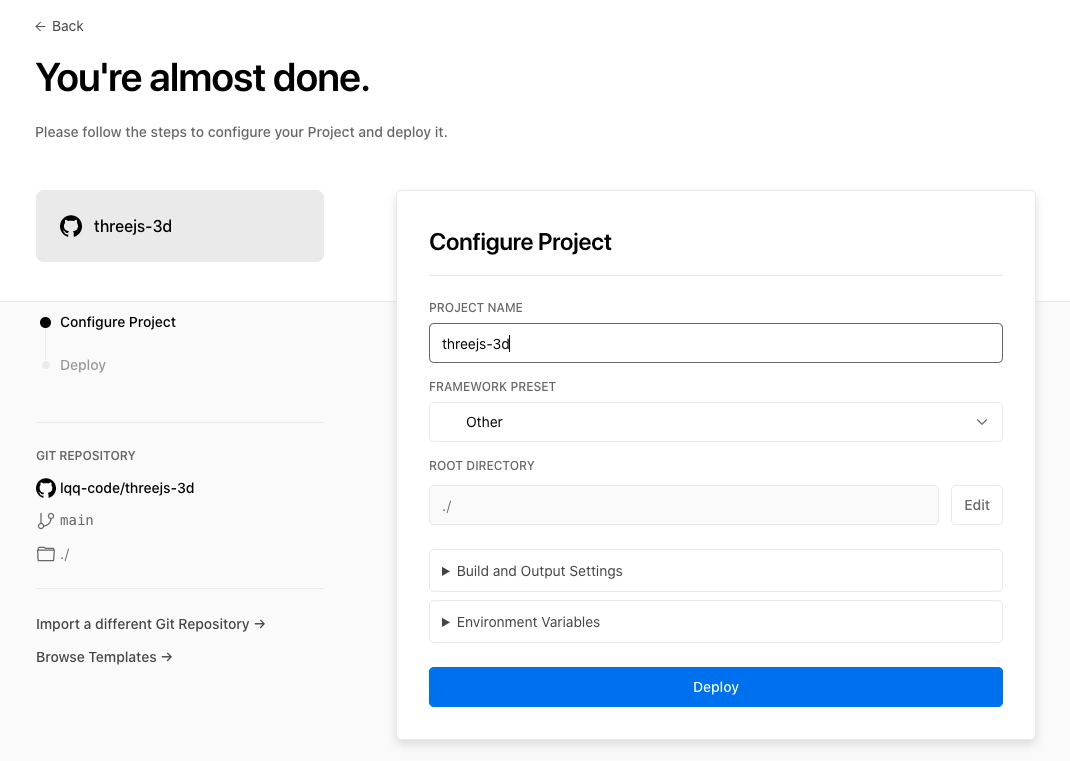Viewport: 1070px width, 761px height.
Task: Expand the Environment Variables section
Action: pyautogui.click(x=528, y=622)
